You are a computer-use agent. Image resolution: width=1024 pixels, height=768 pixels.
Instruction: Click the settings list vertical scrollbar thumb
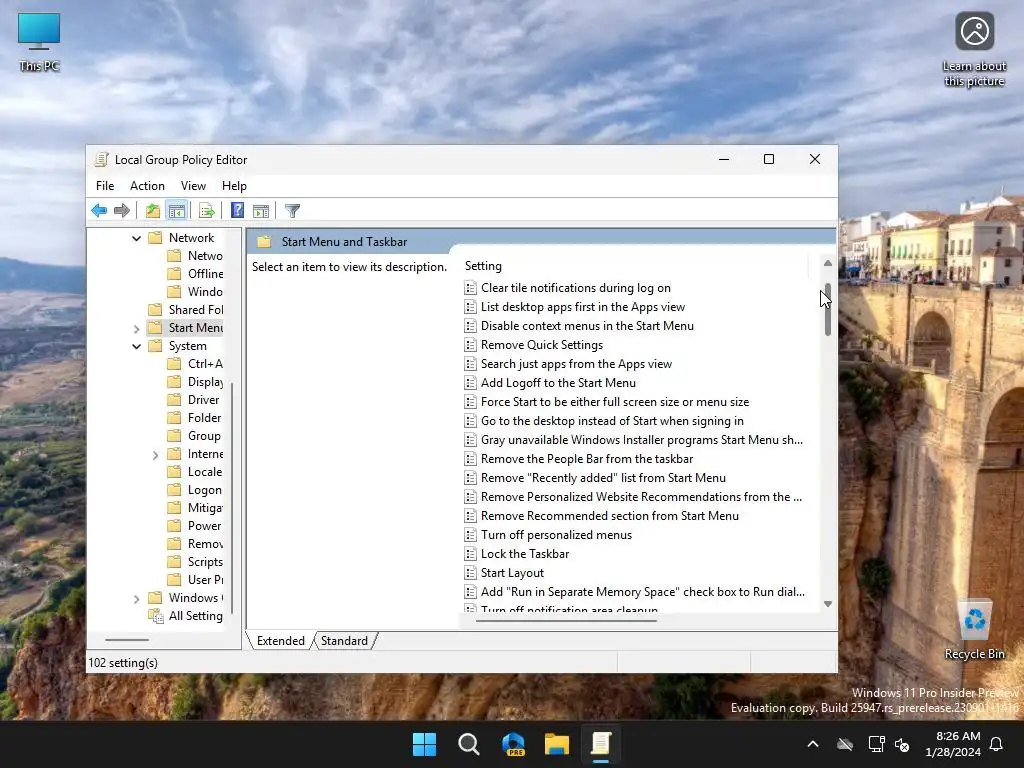(827, 309)
